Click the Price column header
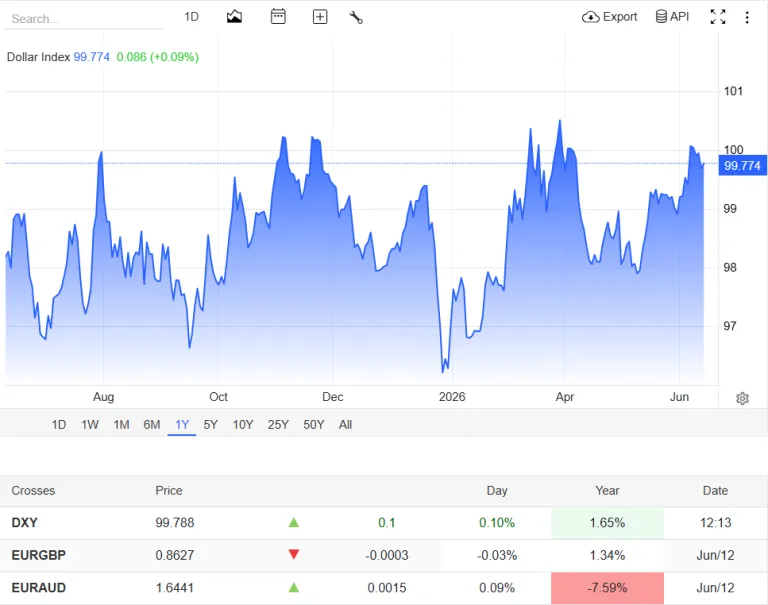Image resolution: width=768 pixels, height=605 pixels. point(169,490)
